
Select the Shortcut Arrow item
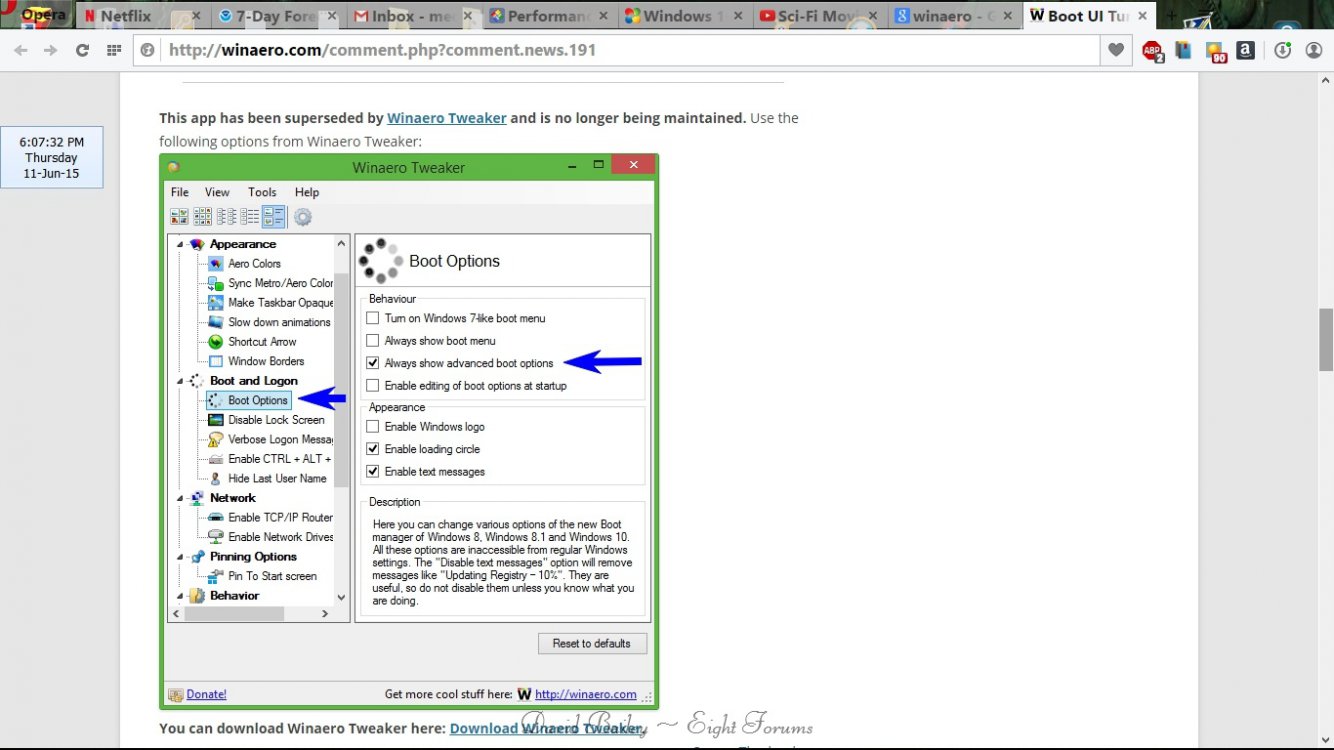coord(252,342)
